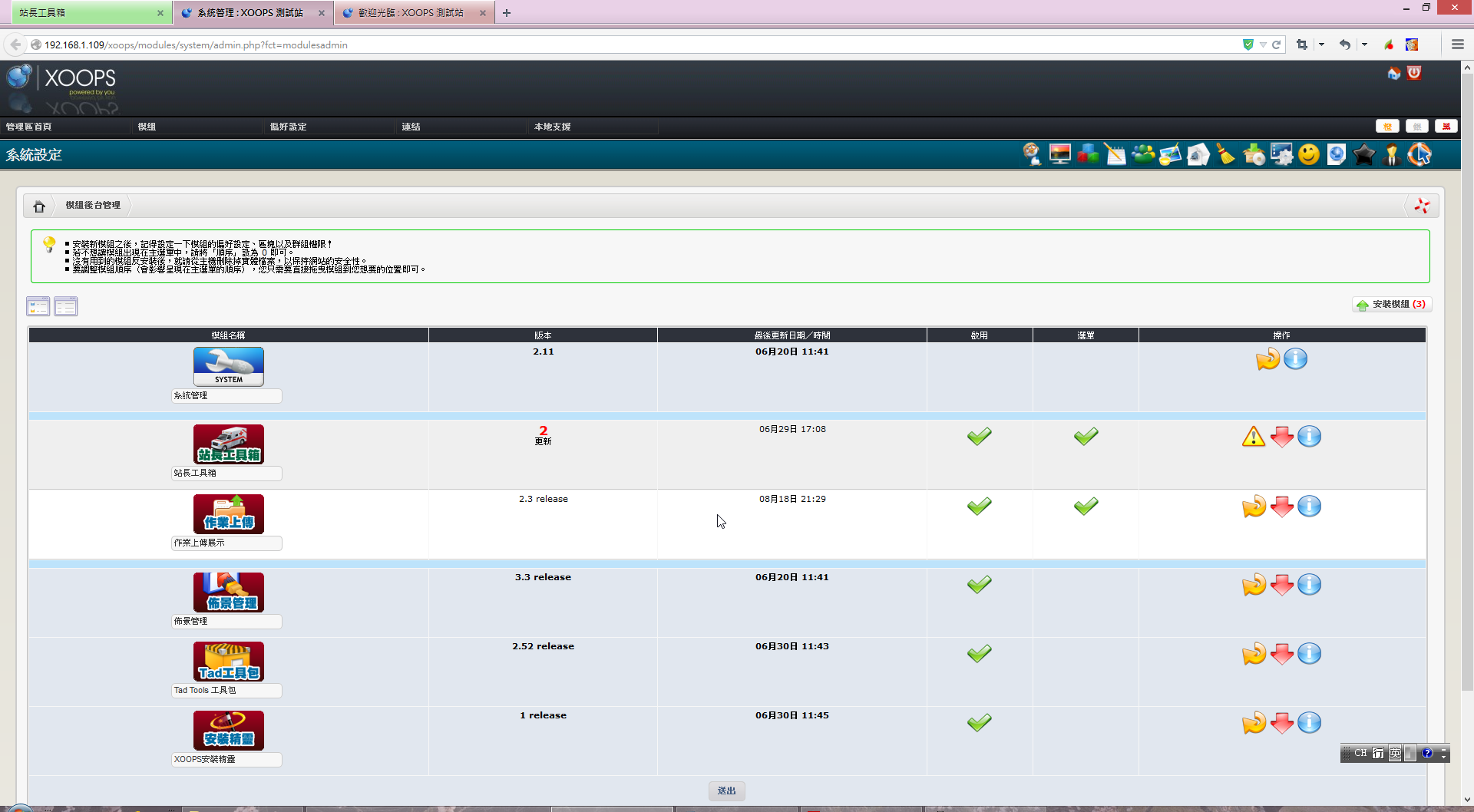The height and width of the screenshot is (812, 1474).
Task: Open preferences monitor with gear icon
Action: (1281, 155)
